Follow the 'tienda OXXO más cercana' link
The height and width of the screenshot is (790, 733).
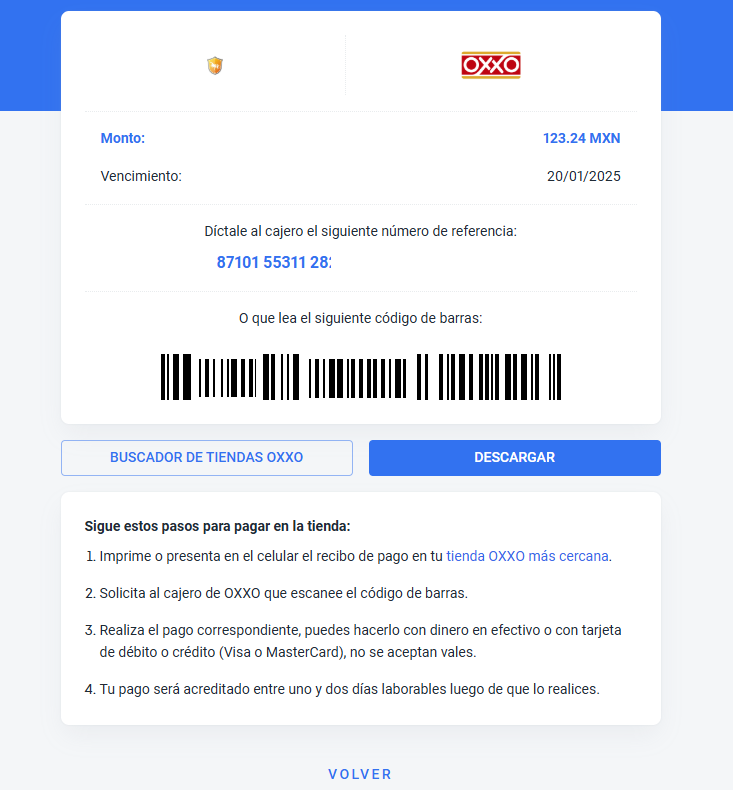(527, 556)
